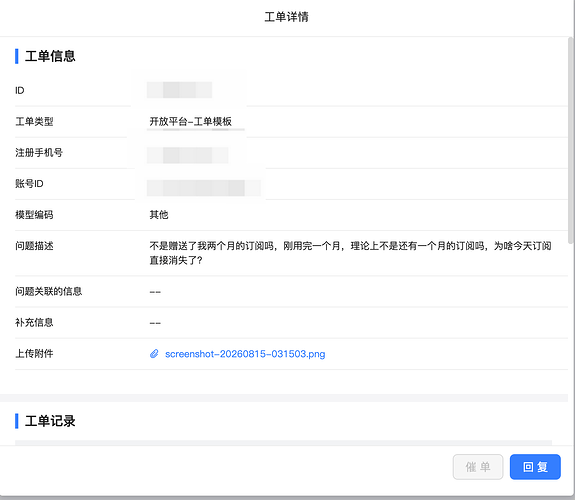Click the paperclip attachment icon
Screen dimensions: 575x500
[154, 354]
